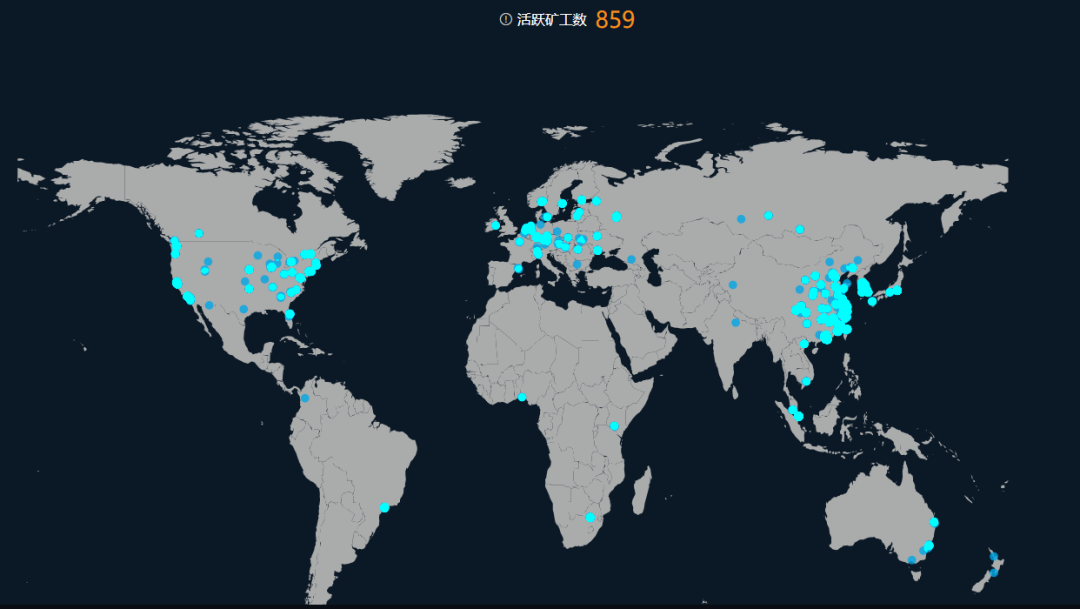Select the miner dot in Spain

[x=518, y=268]
